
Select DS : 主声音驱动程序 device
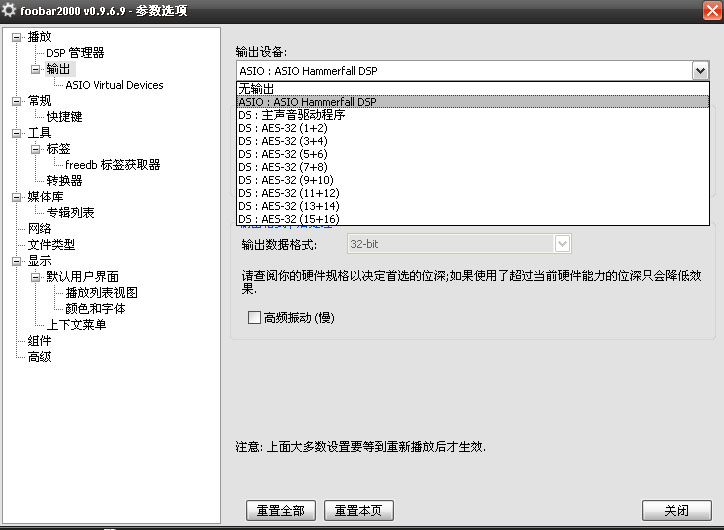point(473,114)
